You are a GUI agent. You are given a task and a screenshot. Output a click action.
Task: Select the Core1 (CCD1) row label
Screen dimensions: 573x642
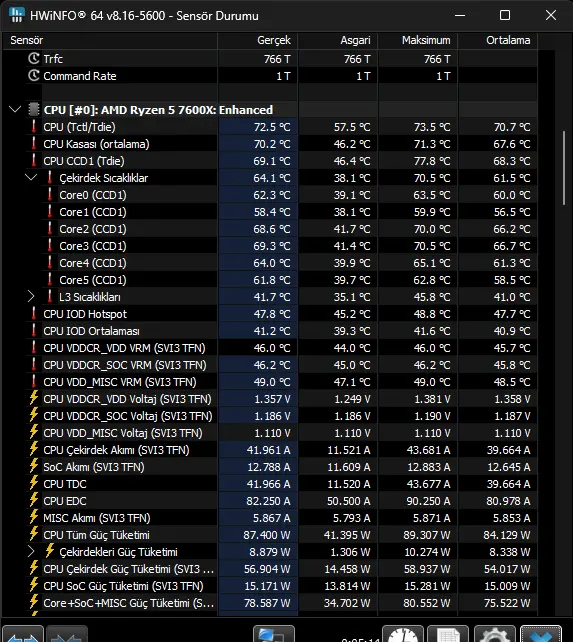[93, 212]
